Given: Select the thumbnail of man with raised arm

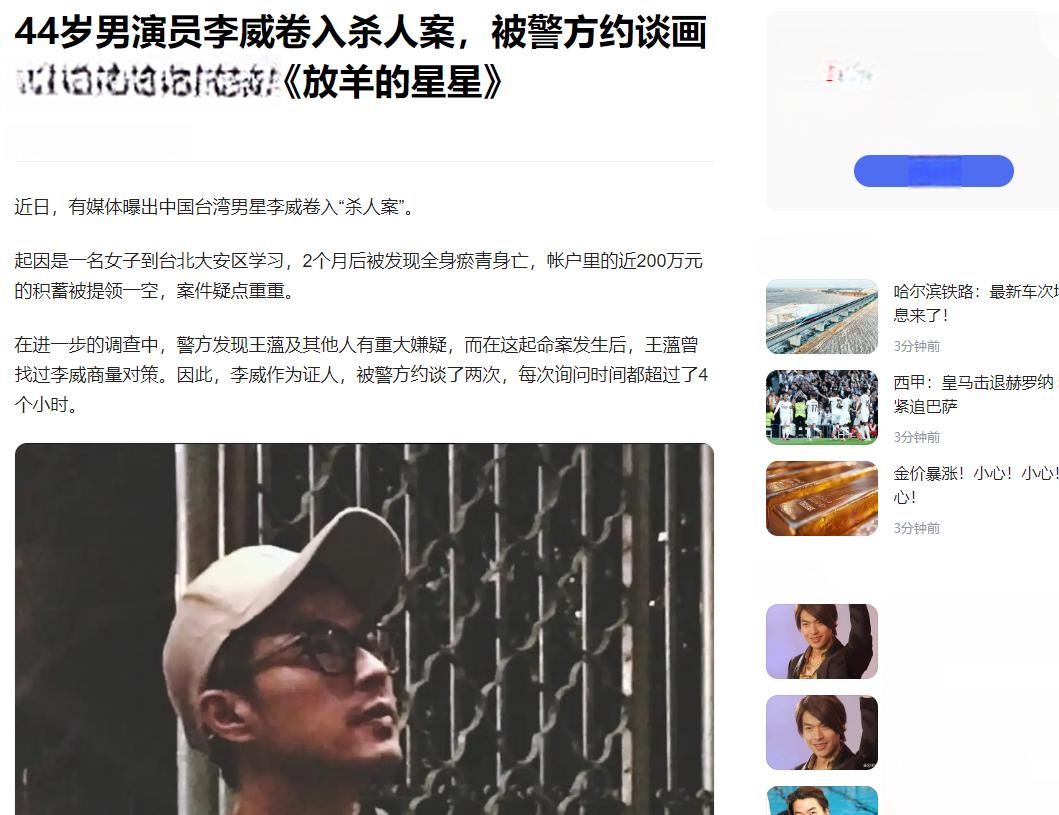Looking at the screenshot, I should (x=821, y=641).
